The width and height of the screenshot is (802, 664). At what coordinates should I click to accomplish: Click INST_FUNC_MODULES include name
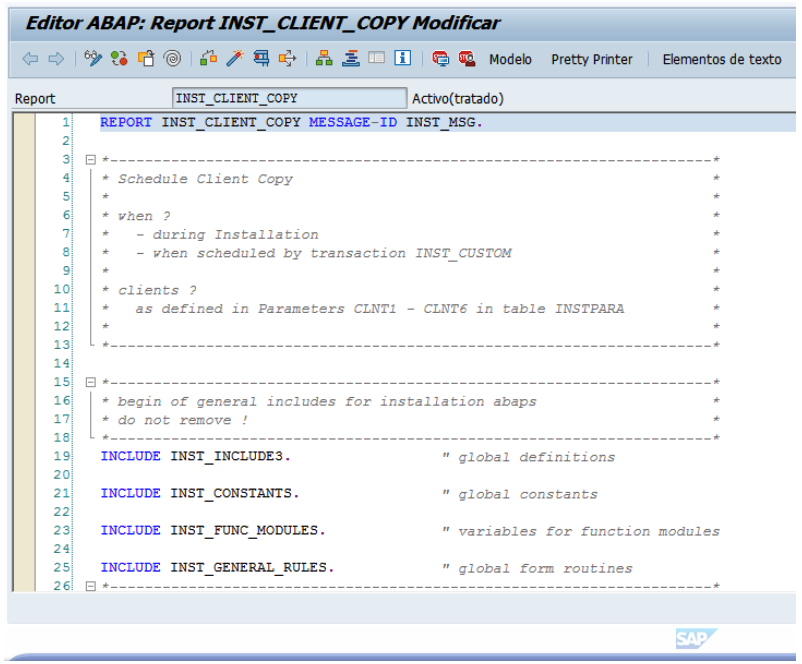click(x=244, y=530)
